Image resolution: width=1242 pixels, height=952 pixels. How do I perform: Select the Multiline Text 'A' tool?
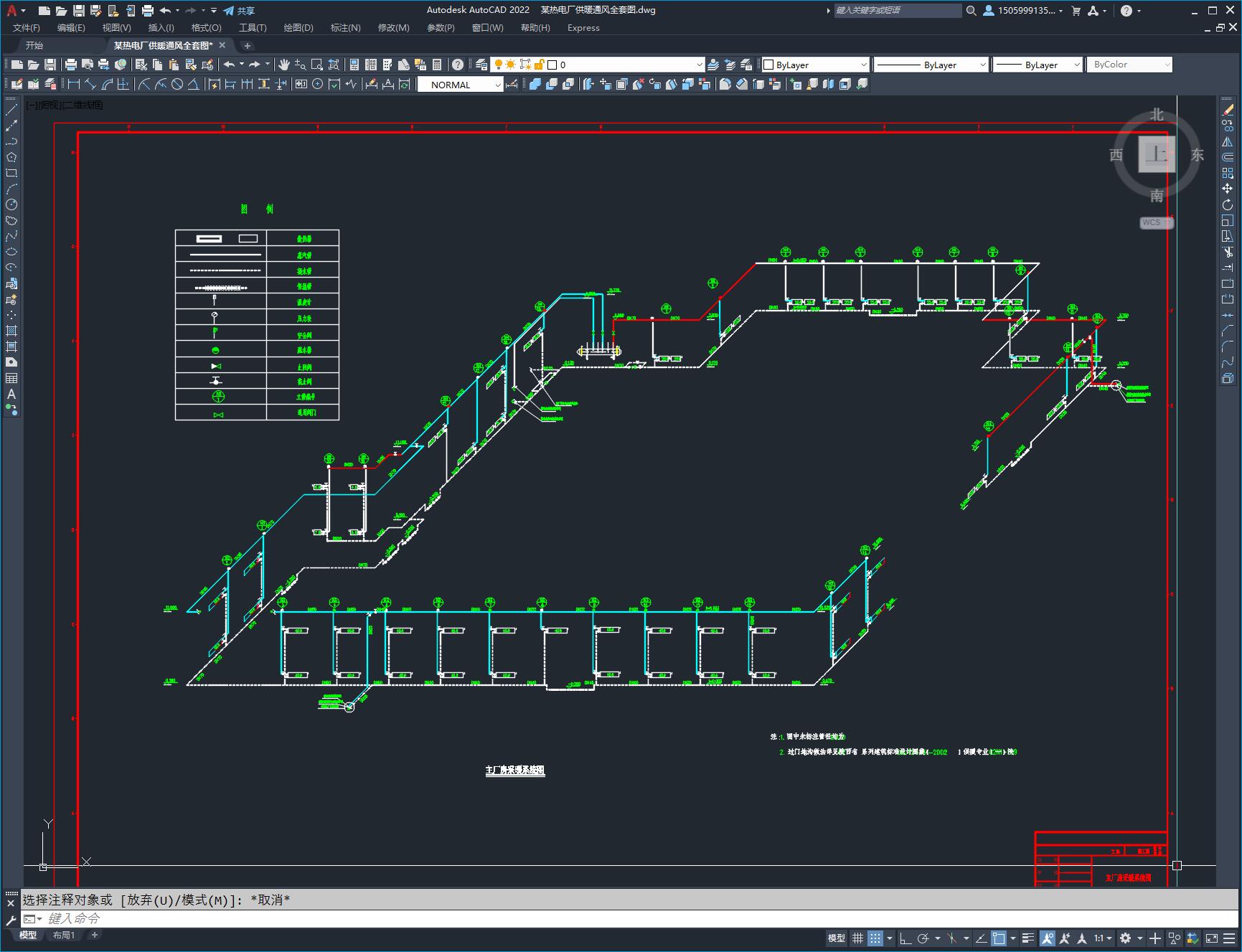tap(11, 394)
